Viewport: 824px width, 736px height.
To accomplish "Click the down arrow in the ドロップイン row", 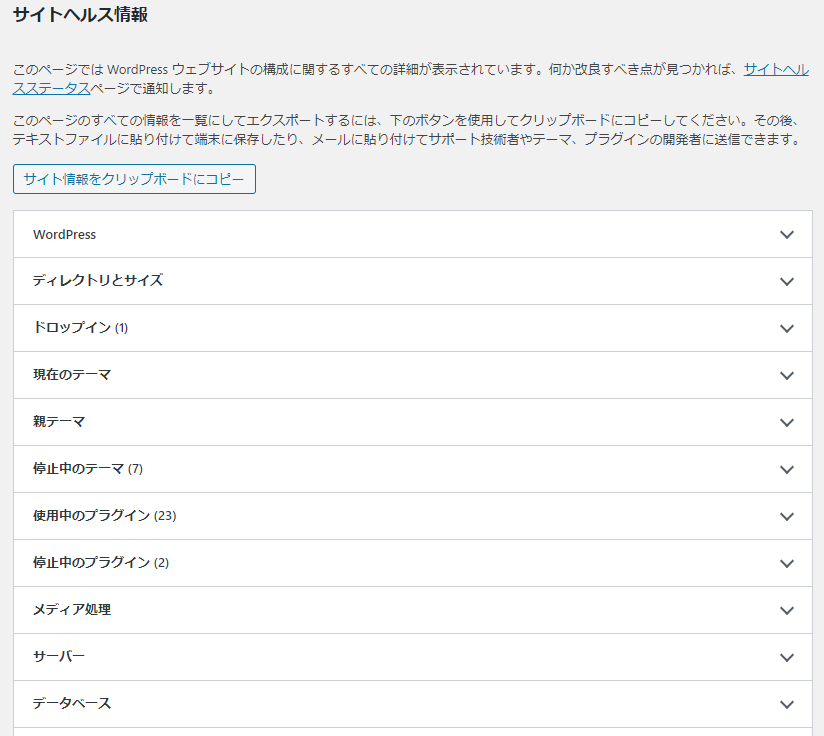I will pos(787,329).
